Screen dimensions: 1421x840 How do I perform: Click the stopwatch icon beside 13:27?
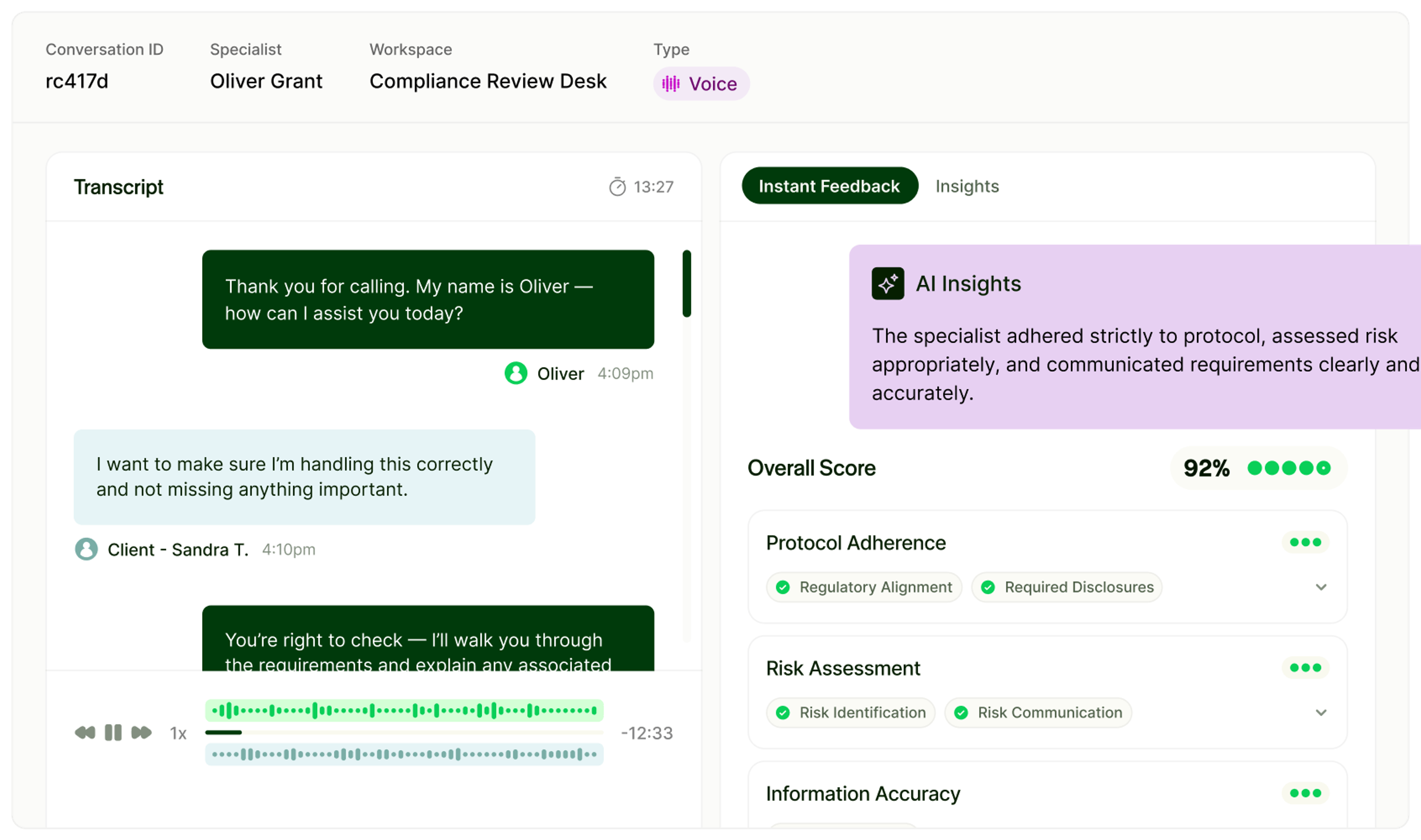(x=617, y=187)
